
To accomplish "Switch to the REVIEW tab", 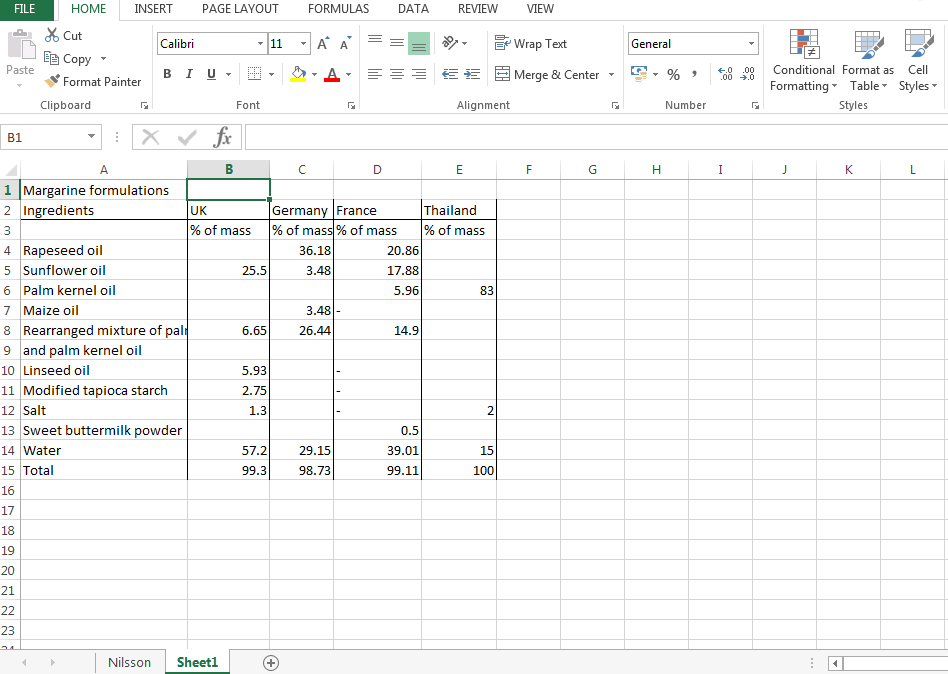I will (x=478, y=9).
